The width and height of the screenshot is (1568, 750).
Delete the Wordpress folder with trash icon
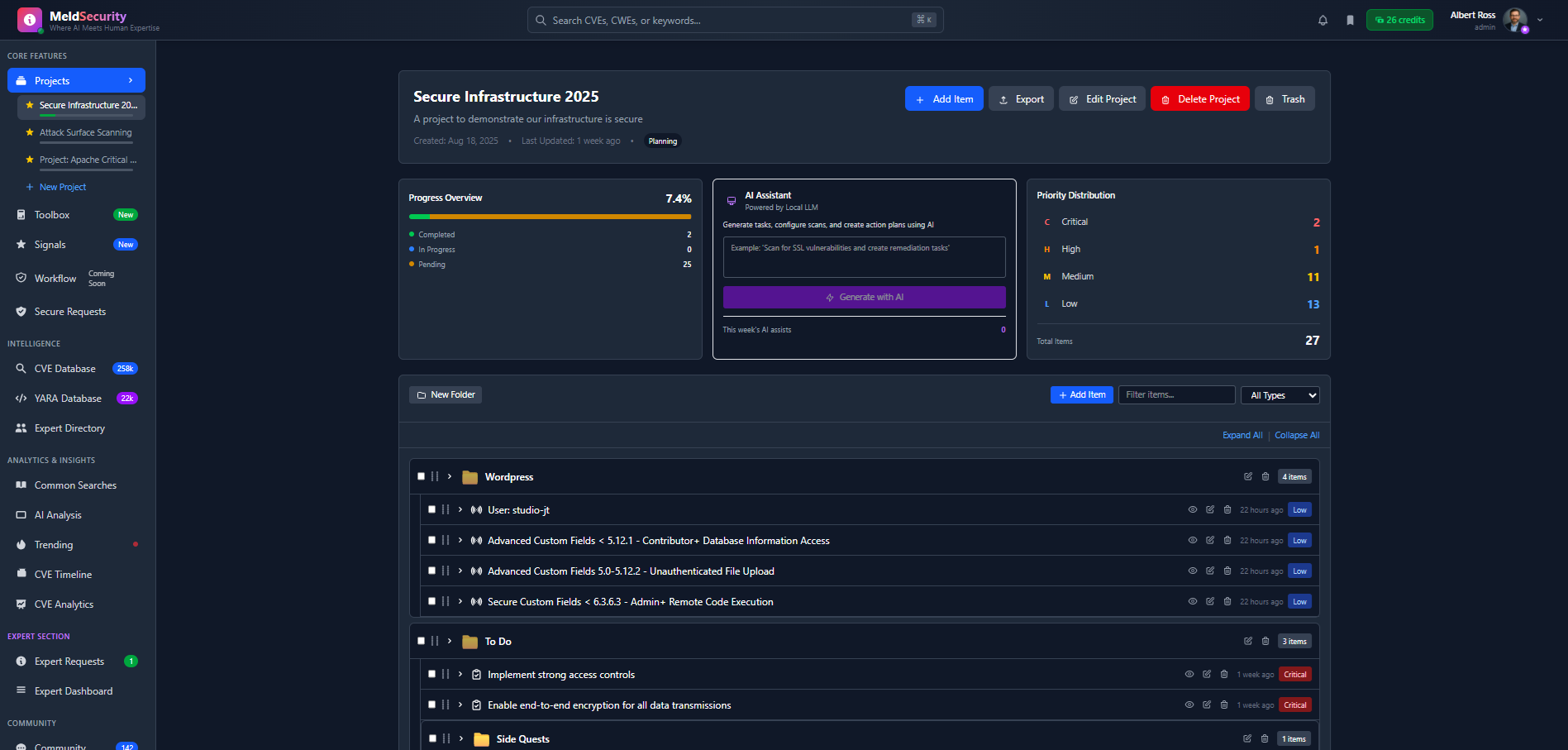coord(1265,476)
